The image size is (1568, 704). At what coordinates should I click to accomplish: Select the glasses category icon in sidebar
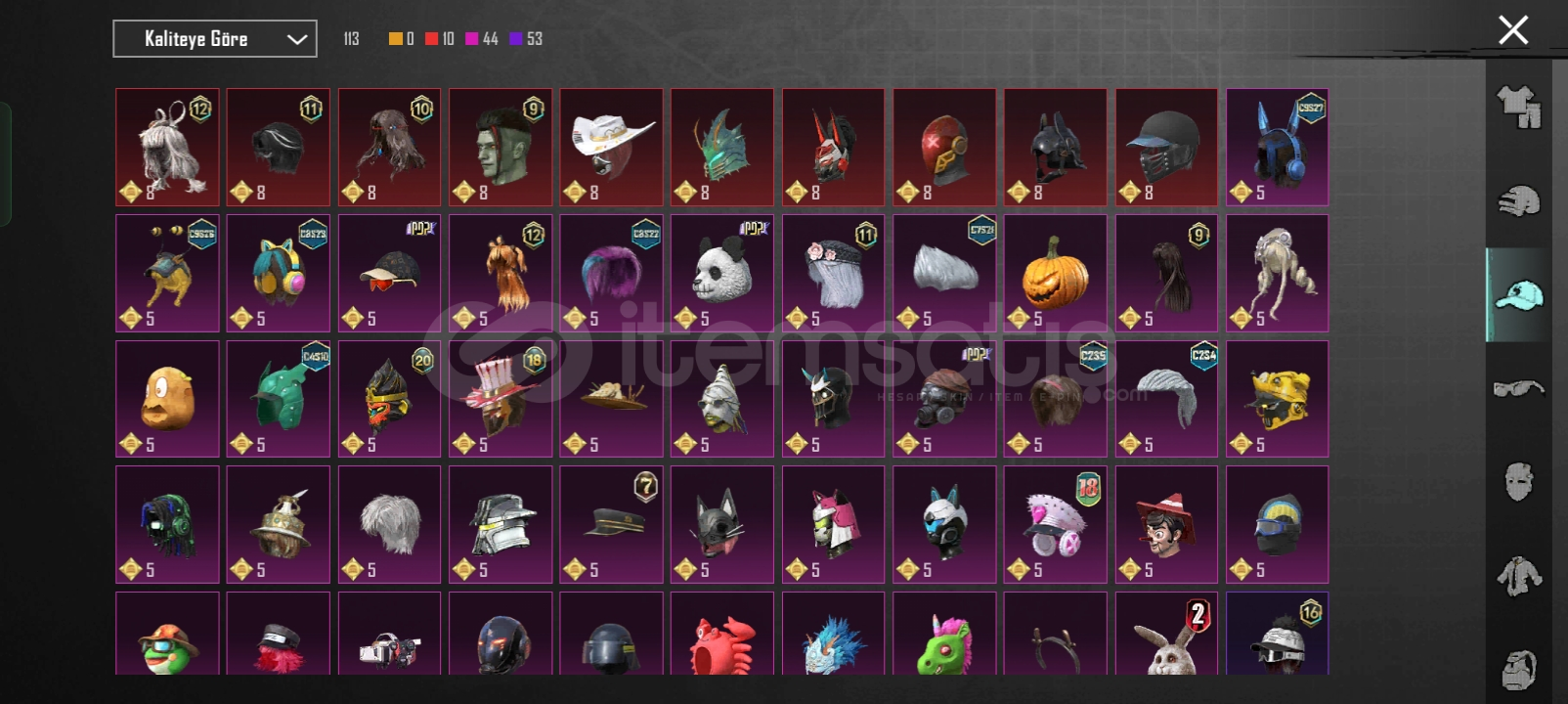(x=1518, y=388)
